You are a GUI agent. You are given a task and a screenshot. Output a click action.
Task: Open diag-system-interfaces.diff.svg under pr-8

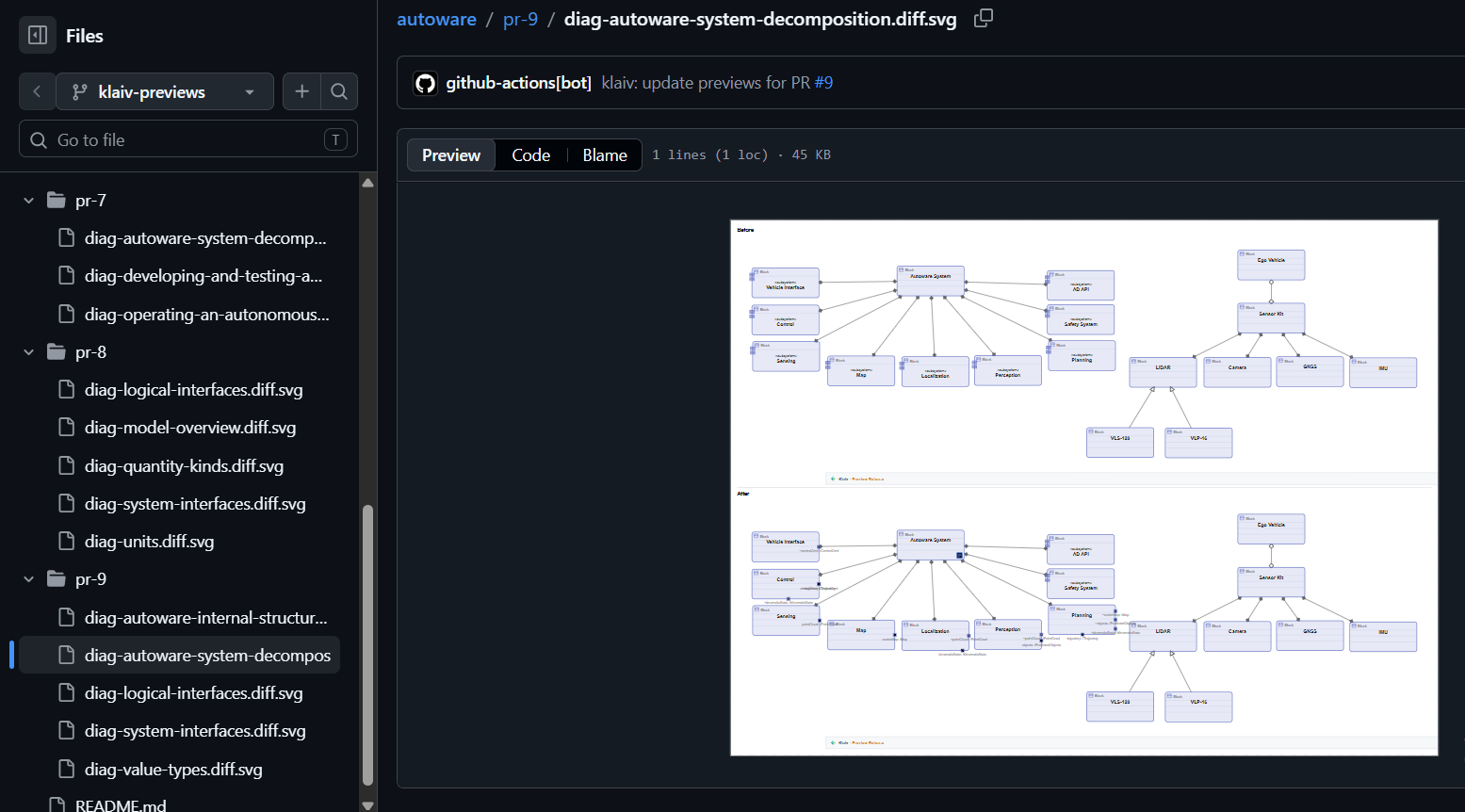(x=193, y=504)
